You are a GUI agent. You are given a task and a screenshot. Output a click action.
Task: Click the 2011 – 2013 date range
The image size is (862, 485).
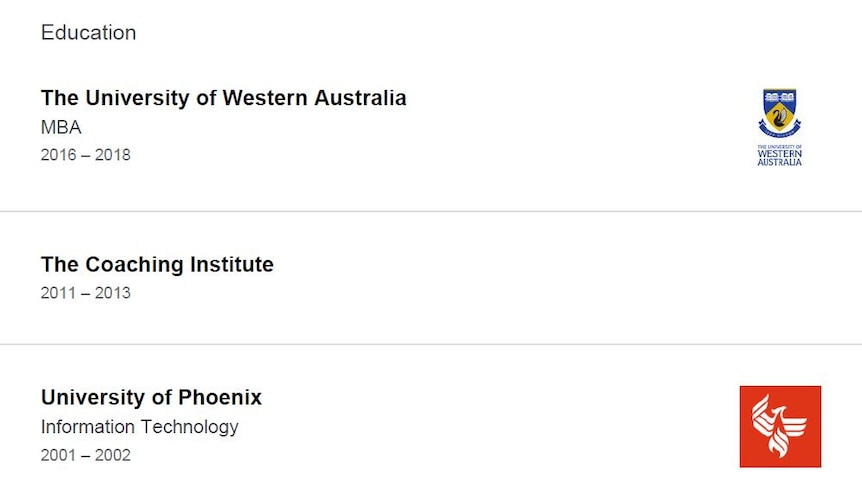coord(86,293)
